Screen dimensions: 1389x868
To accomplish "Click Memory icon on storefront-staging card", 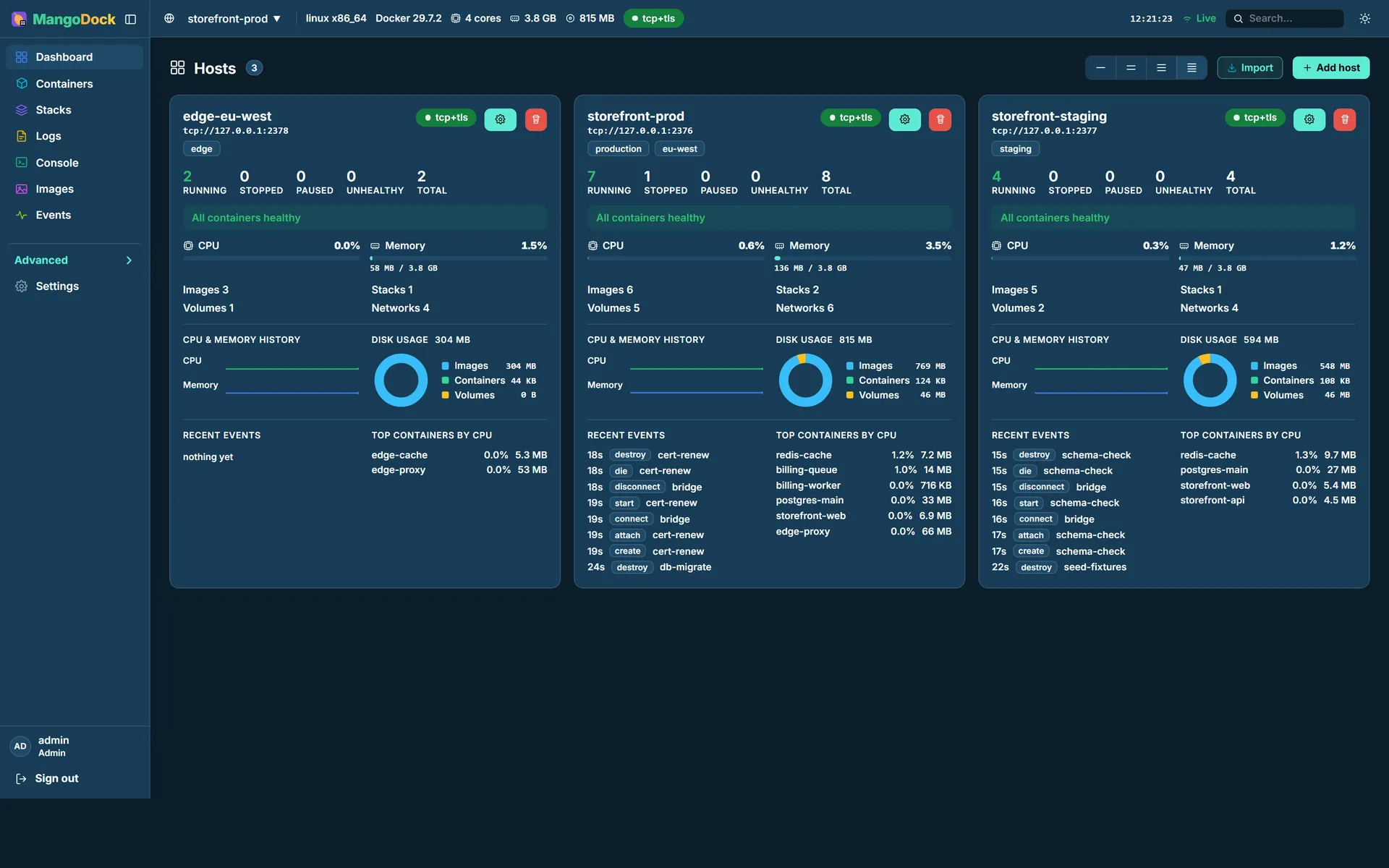I will 1184,246.
